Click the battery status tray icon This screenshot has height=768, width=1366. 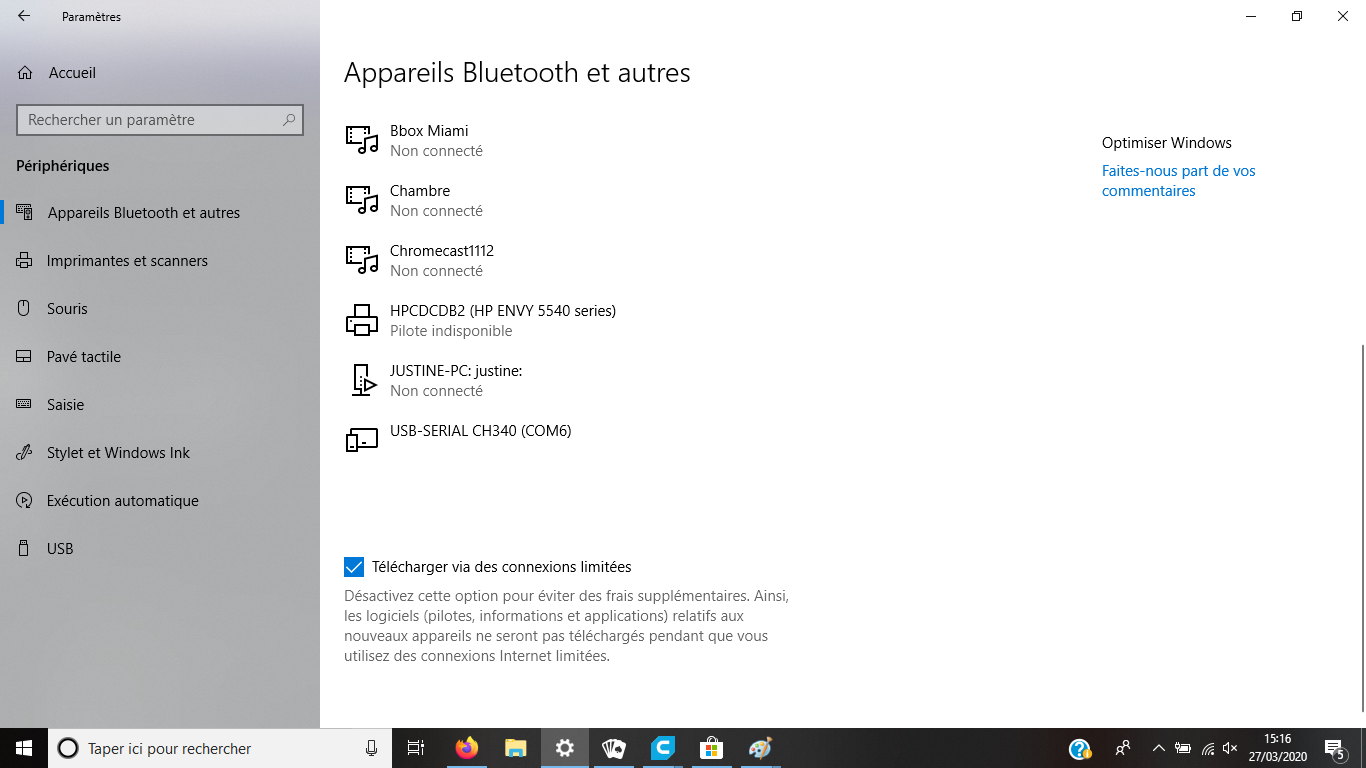click(1183, 748)
